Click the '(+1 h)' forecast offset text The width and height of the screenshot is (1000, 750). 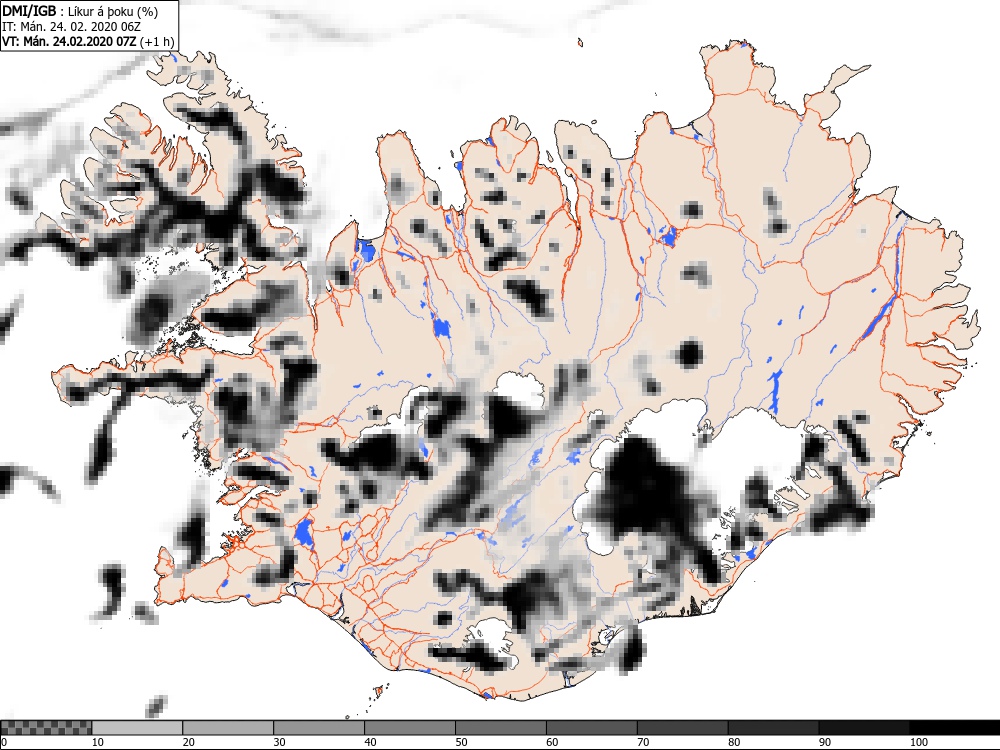pyautogui.click(x=156, y=41)
